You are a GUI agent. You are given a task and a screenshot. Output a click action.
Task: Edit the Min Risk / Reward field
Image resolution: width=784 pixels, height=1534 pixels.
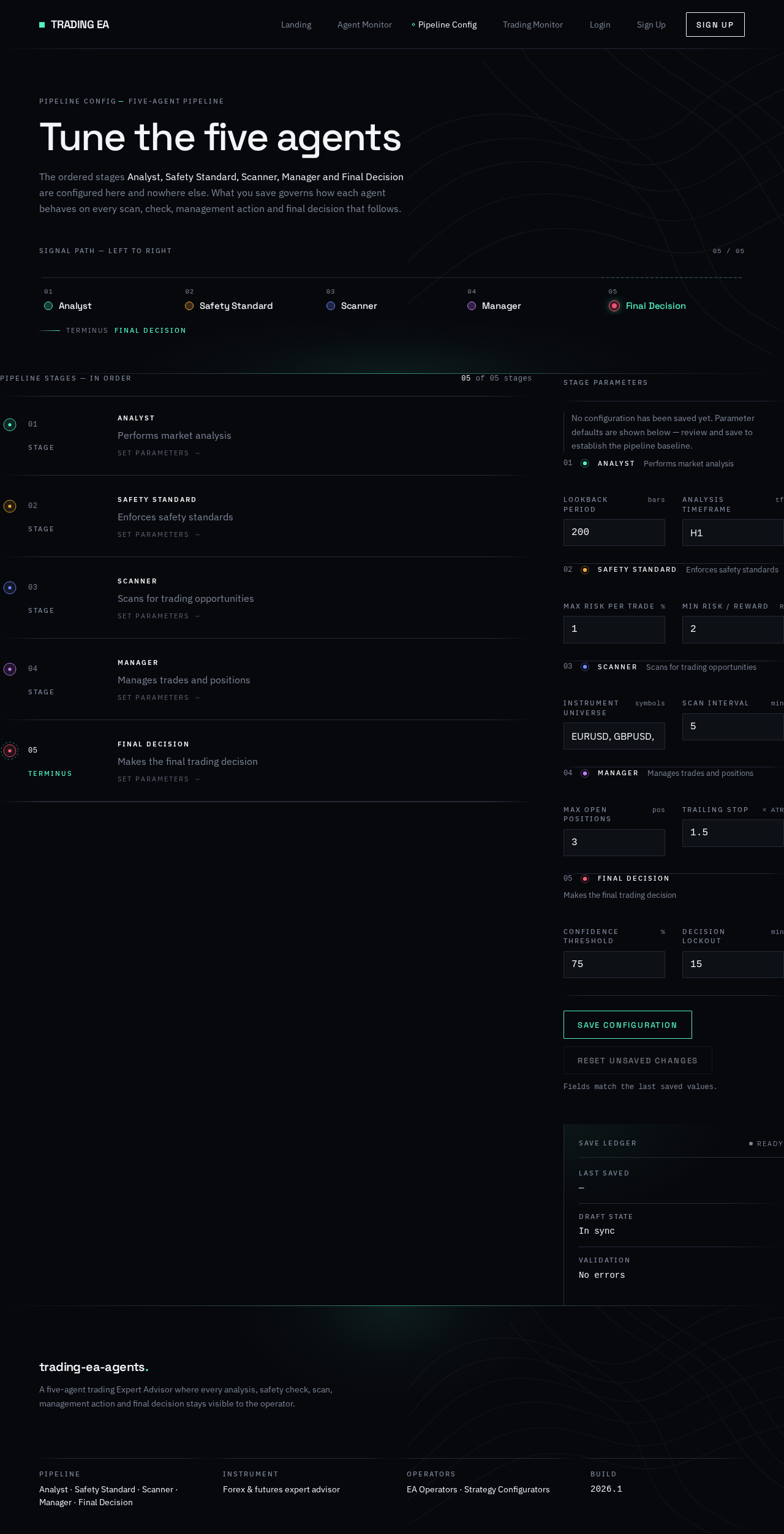pyautogui.click(x=733, y=629)
